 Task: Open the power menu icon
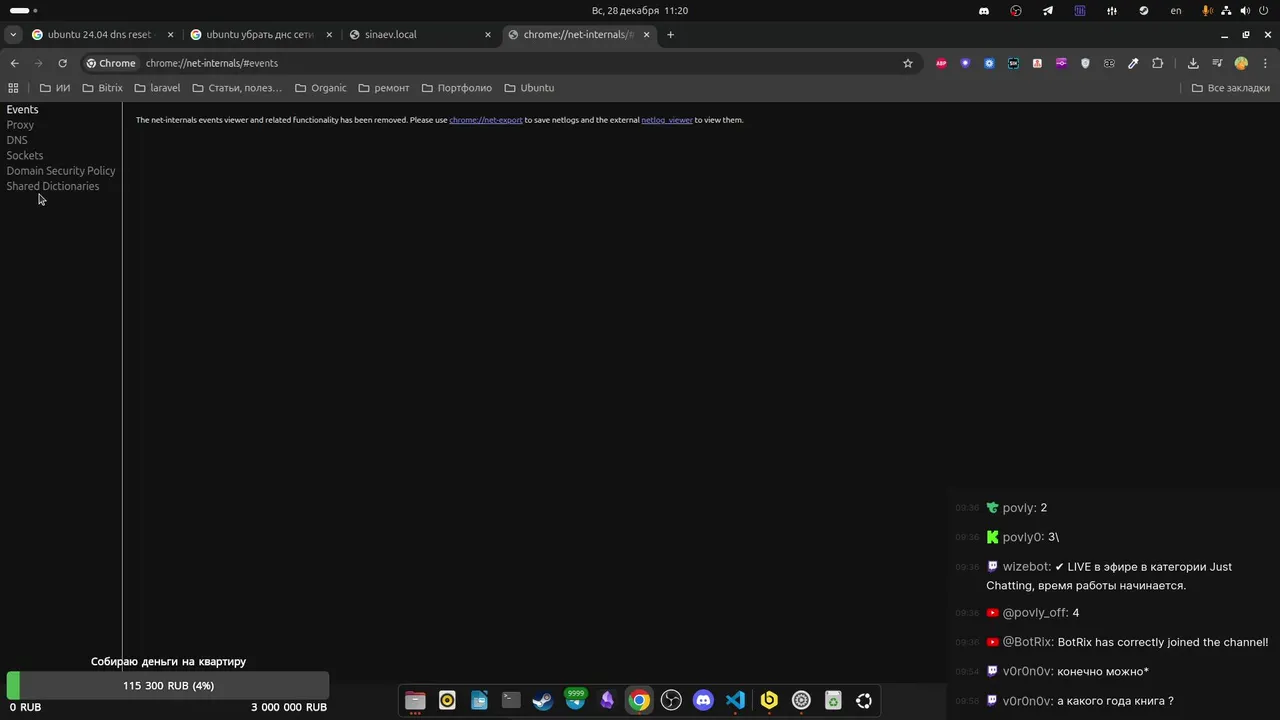pos(1264,10)
